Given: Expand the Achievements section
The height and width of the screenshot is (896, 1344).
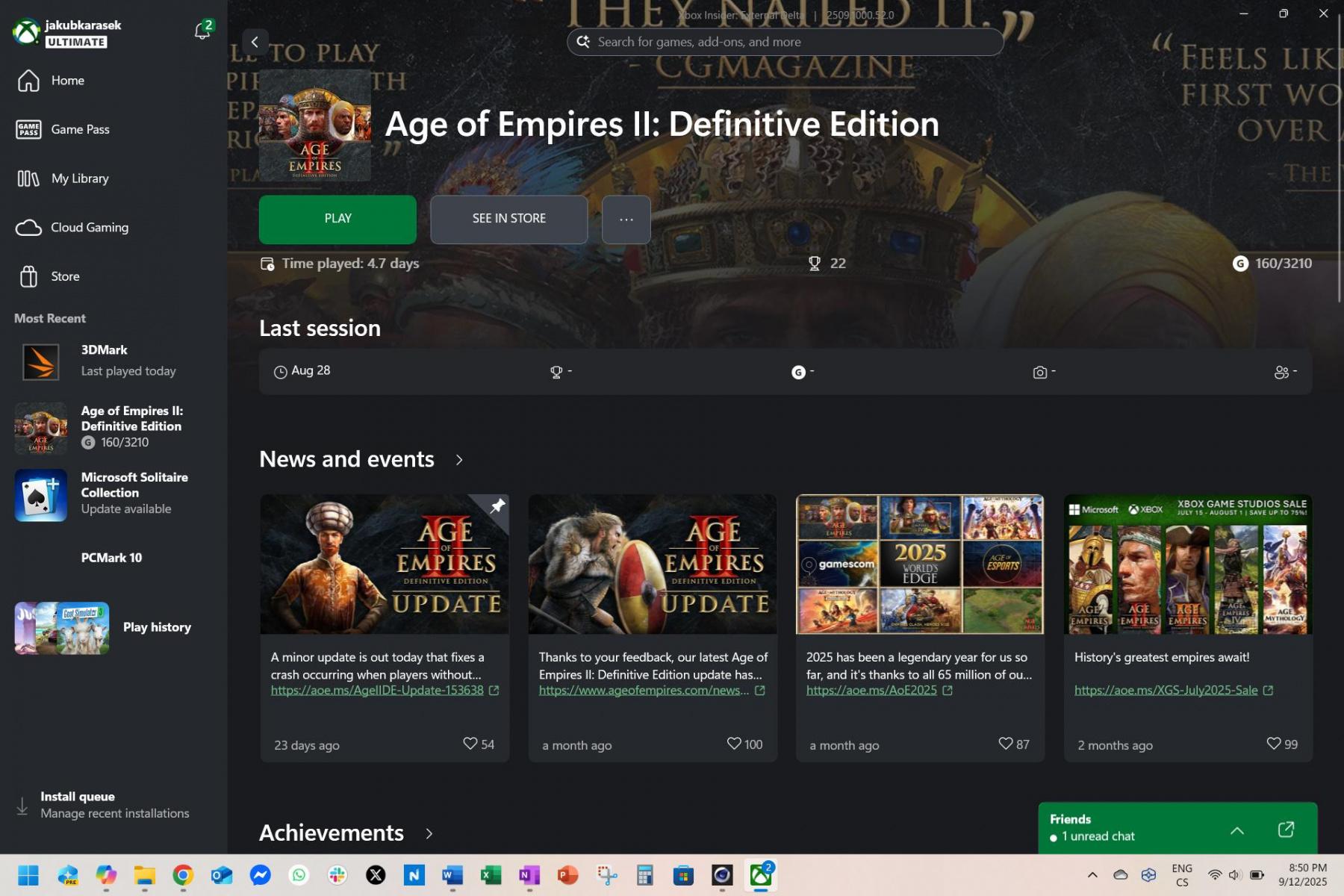Looking at the screenshot, I should 429,833.
